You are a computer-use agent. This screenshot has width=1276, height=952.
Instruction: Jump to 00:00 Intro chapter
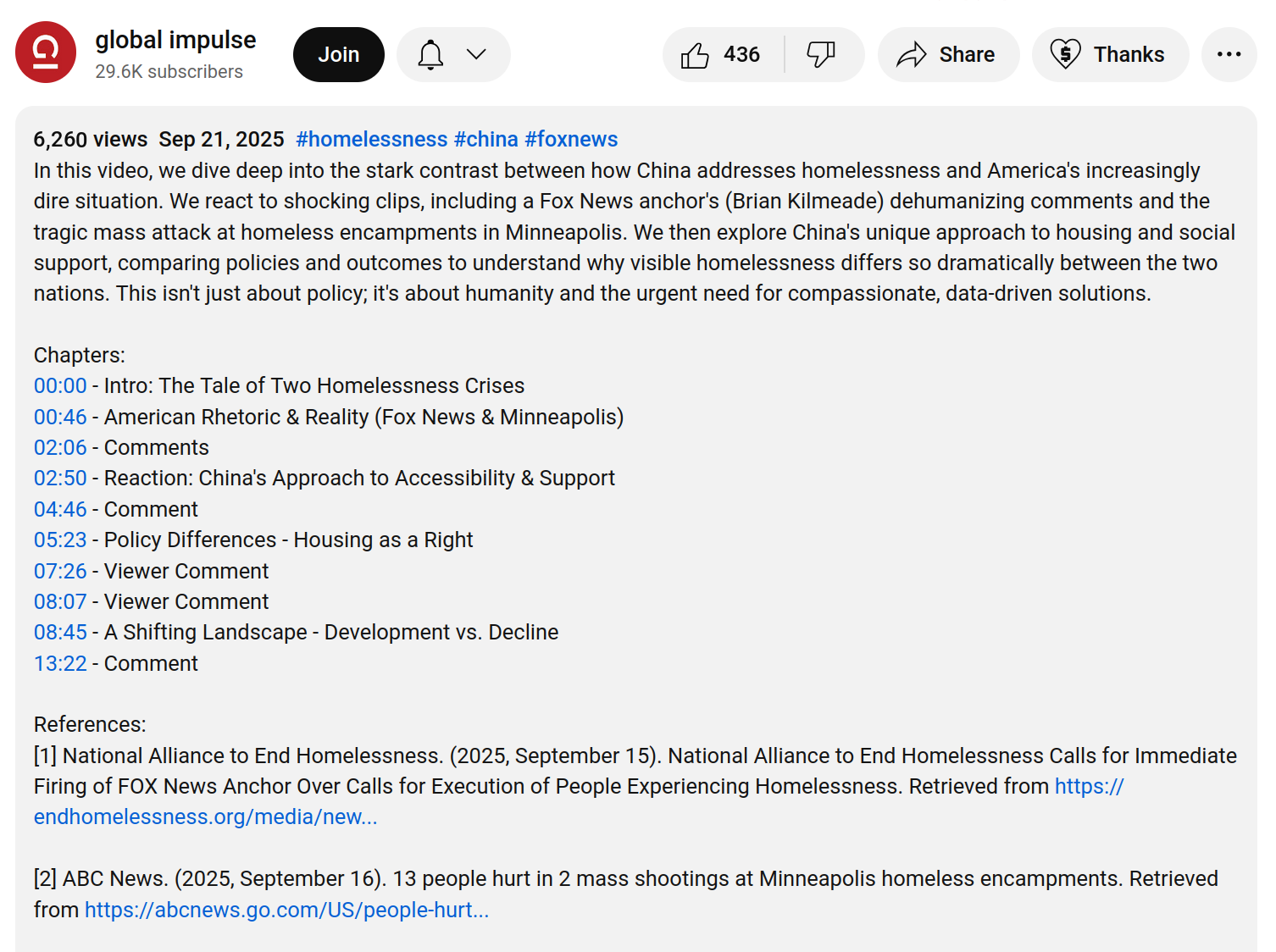coord(60,386)
